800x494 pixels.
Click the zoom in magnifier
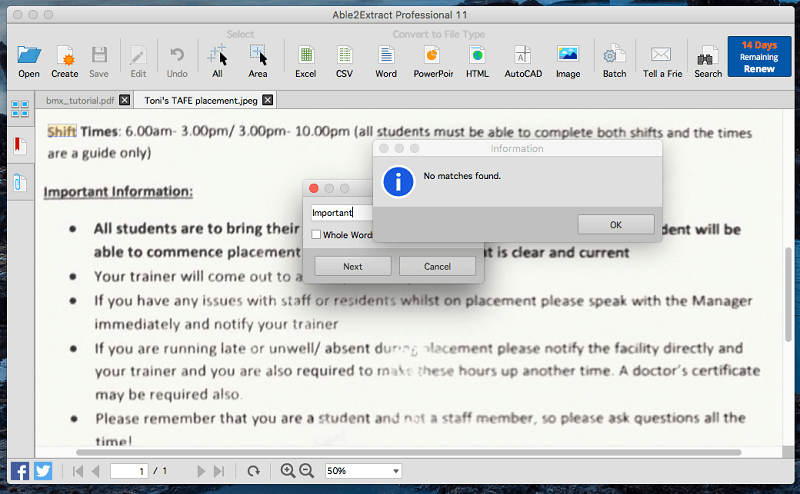(x=288, y=471)
